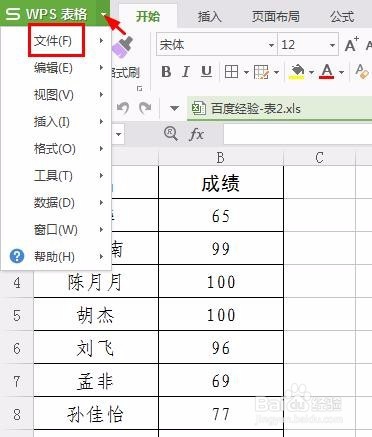
Task: Select row 8 header
Action: pos(17,414)
